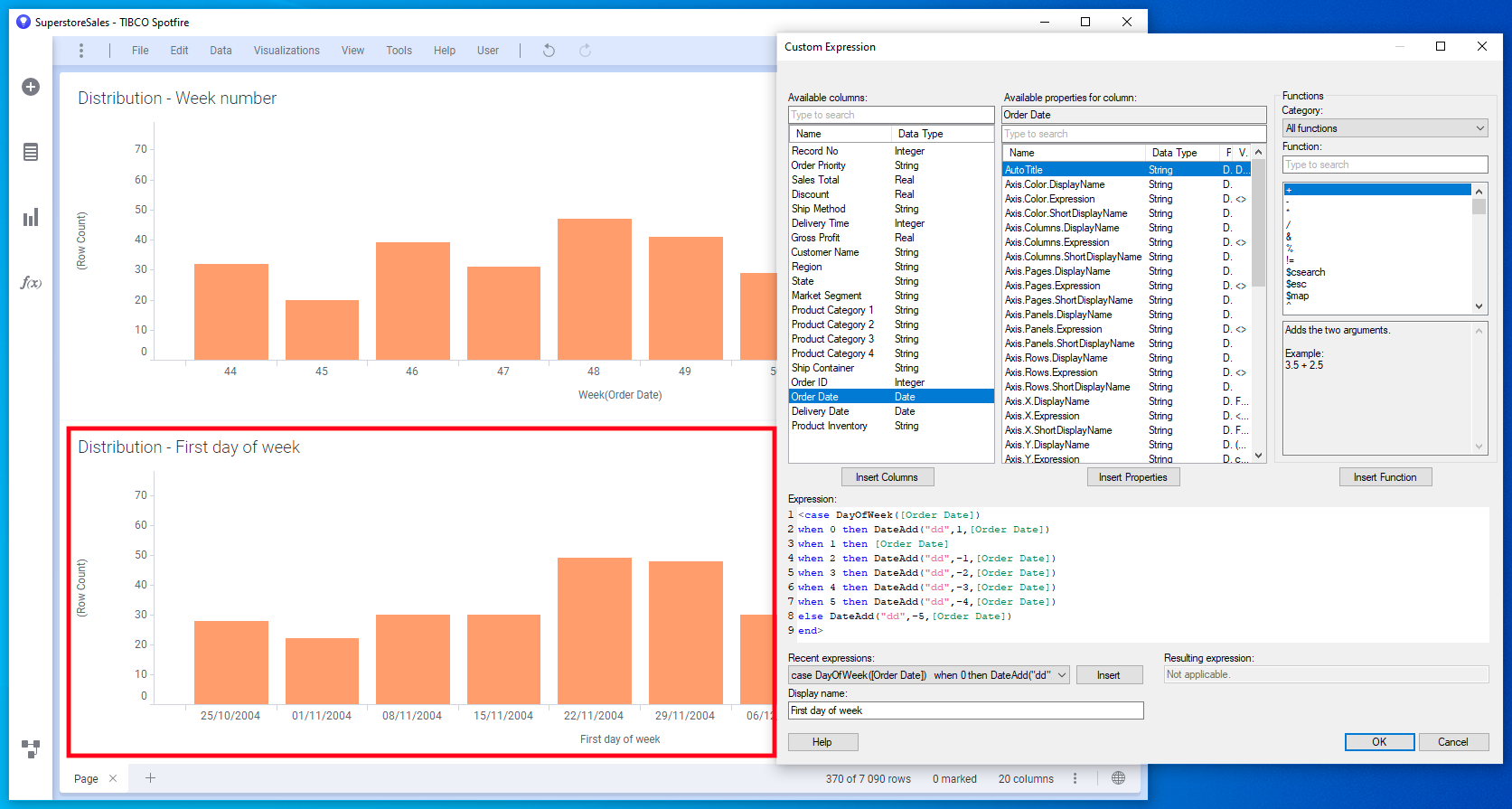Screen dimensions: 1512x809
Task: Open the Tools menu
Action: pyautogui.click(x=399, y=51)
